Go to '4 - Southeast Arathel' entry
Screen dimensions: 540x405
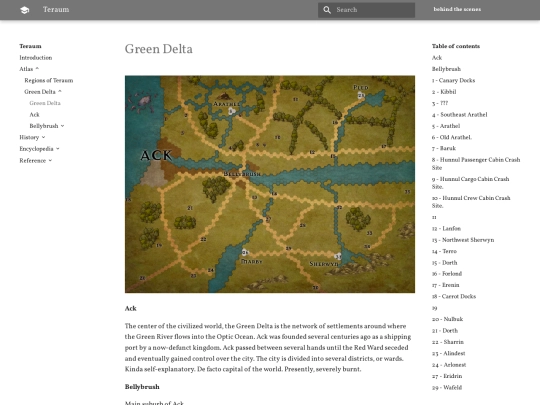(460, 115)
